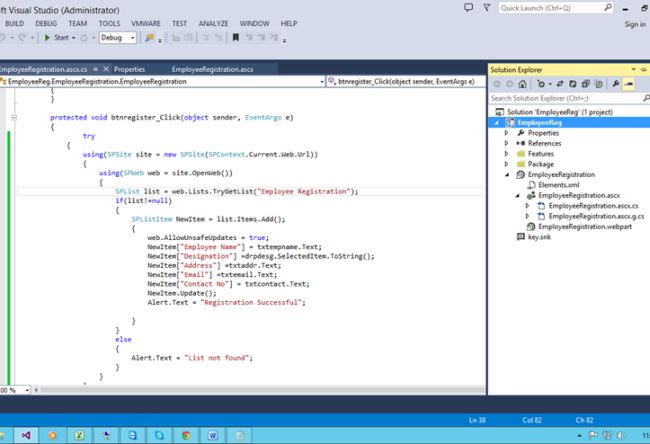Open the ANALYZE menu
Image resolution: width=650 pixels, height=444 pixels.
pos(214,22)
